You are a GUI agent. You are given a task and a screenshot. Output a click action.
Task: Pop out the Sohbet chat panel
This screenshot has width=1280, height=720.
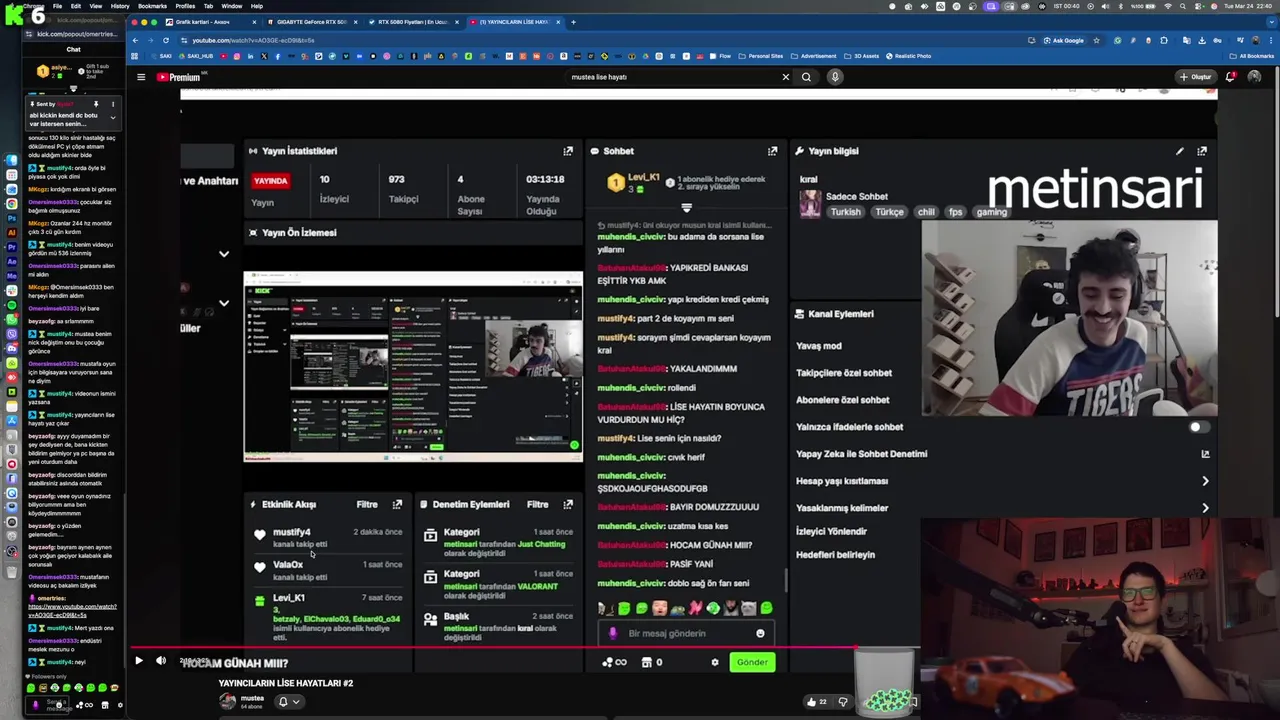pos(772,151)
